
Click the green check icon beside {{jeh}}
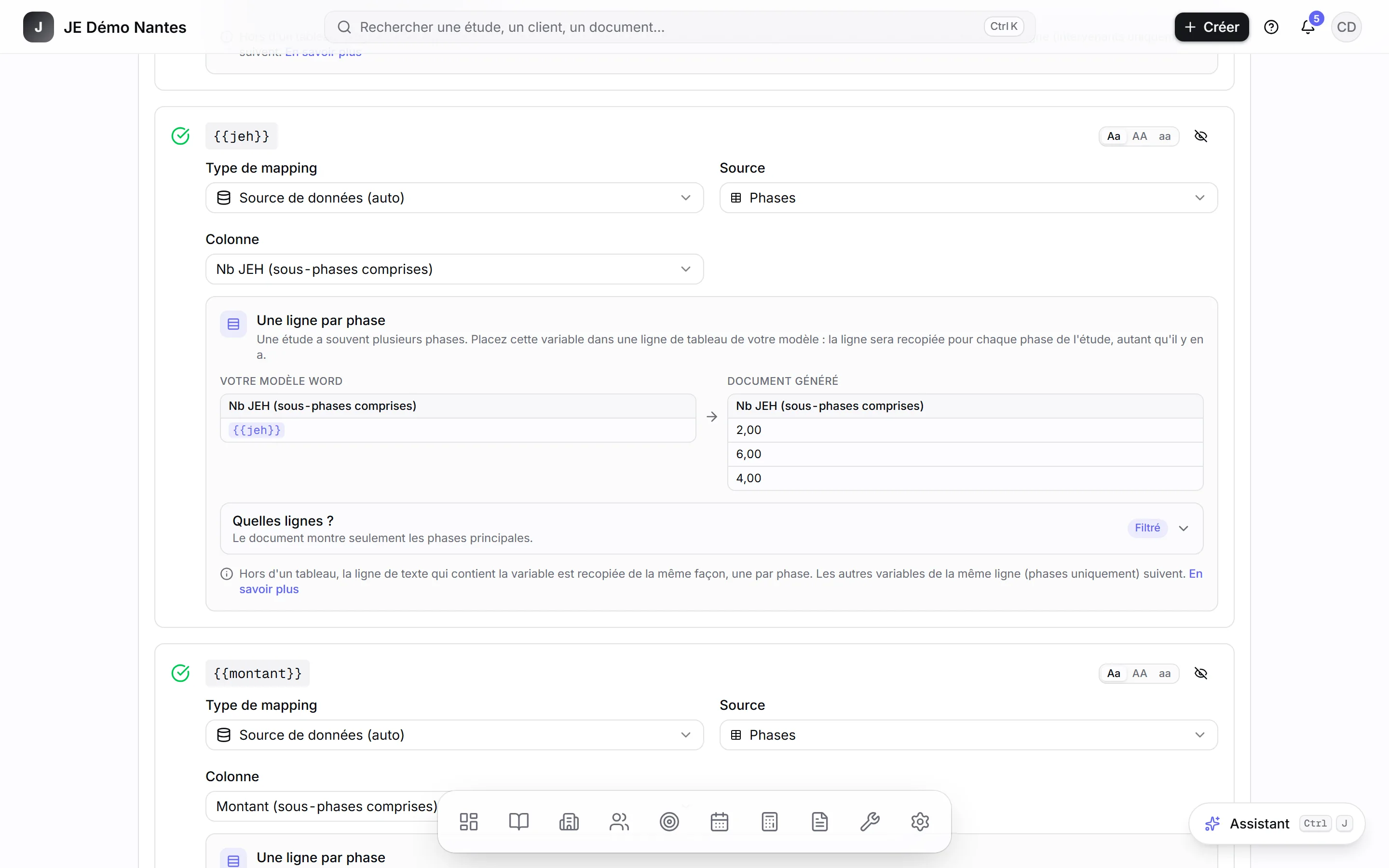coord(180,136)
